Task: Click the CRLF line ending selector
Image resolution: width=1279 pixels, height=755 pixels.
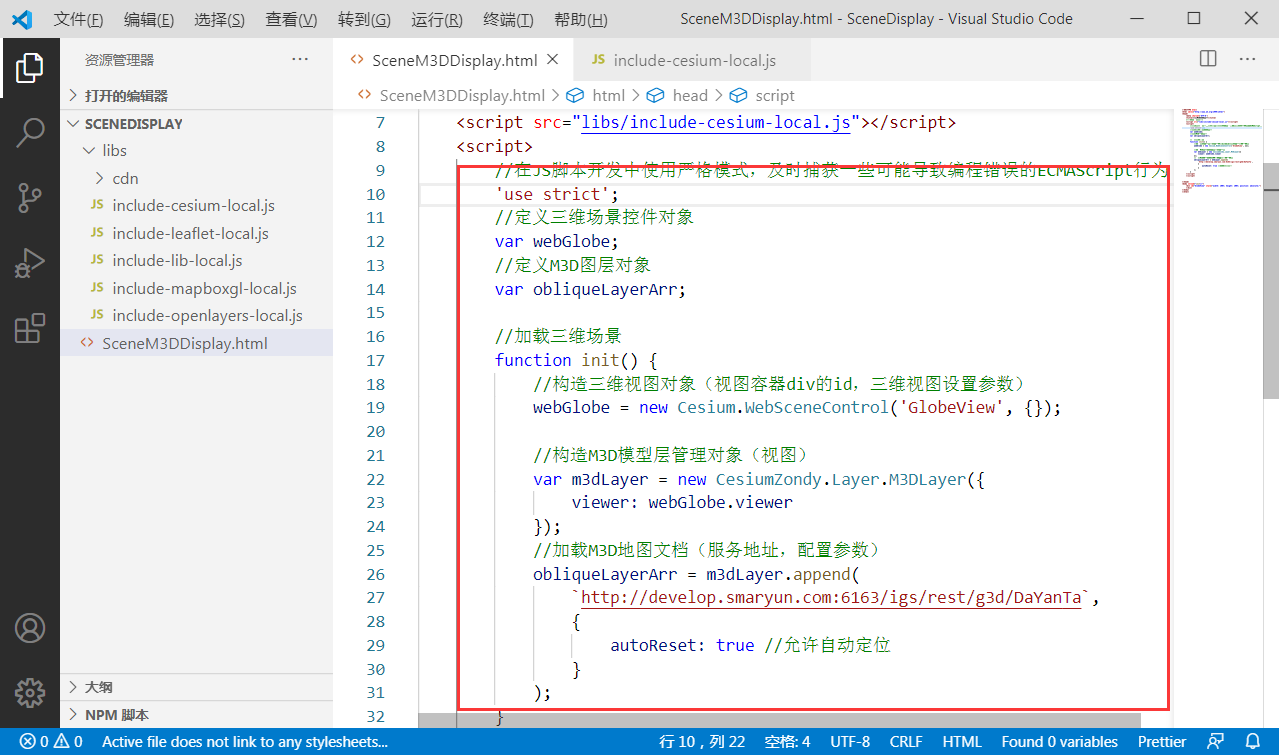Action: tap(906, 742)
